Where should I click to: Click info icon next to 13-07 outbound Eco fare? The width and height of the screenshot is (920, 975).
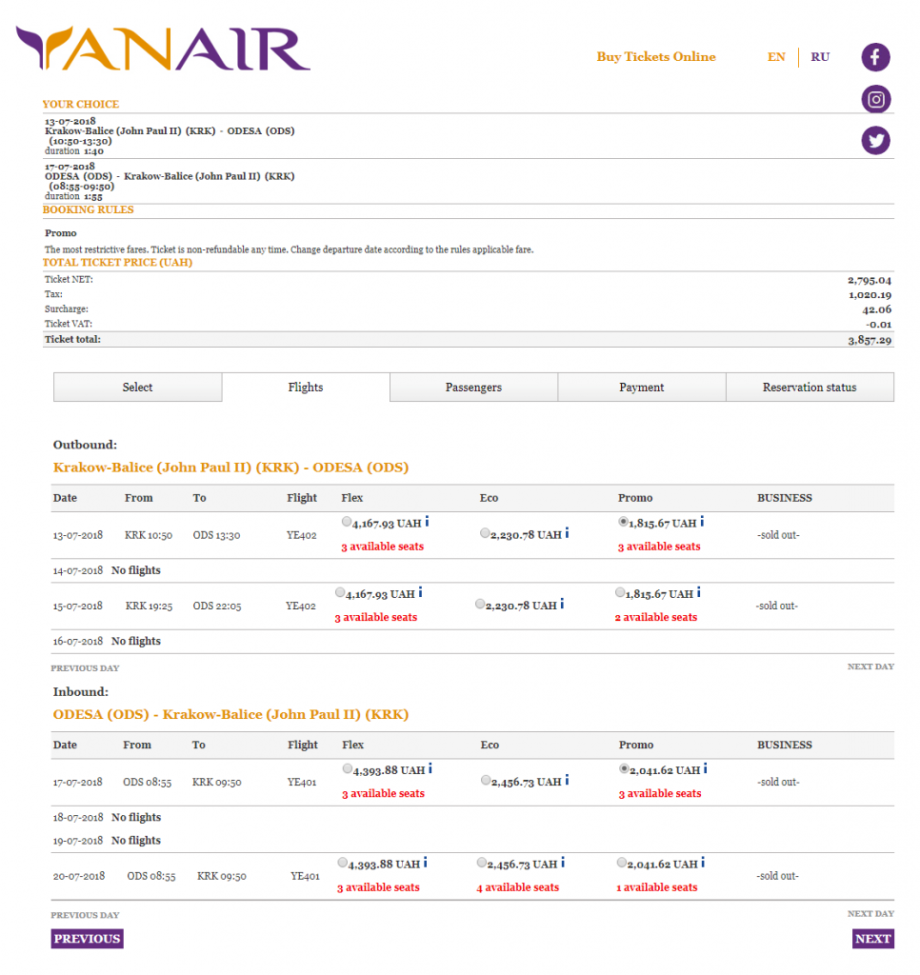567,534
